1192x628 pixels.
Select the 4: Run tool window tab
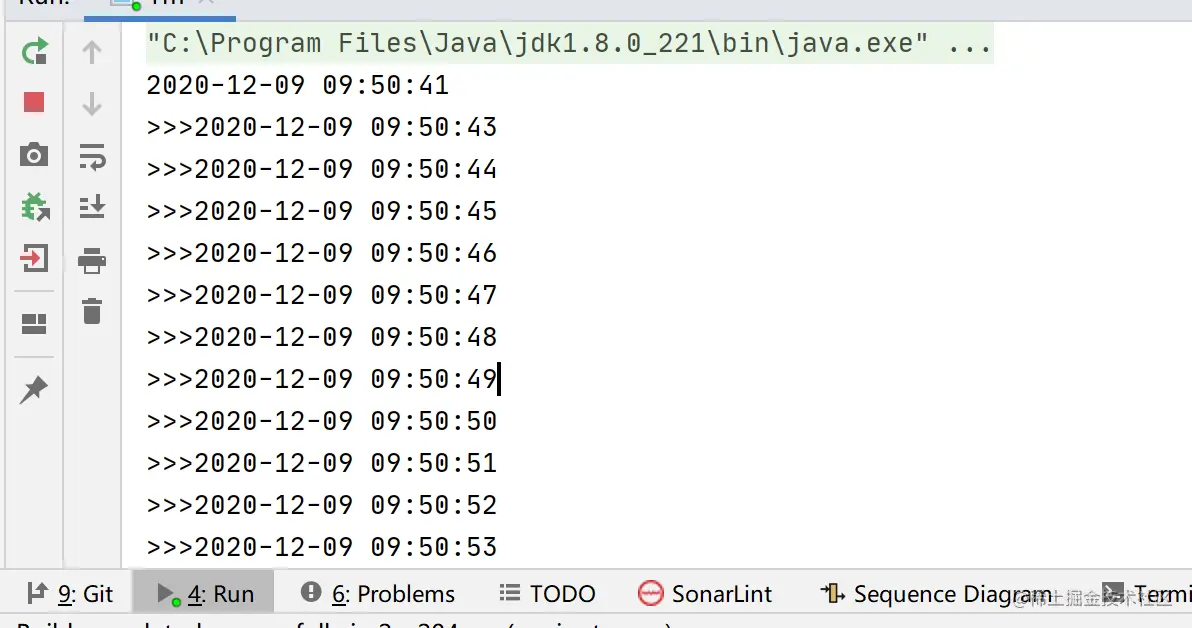point(204,594)
